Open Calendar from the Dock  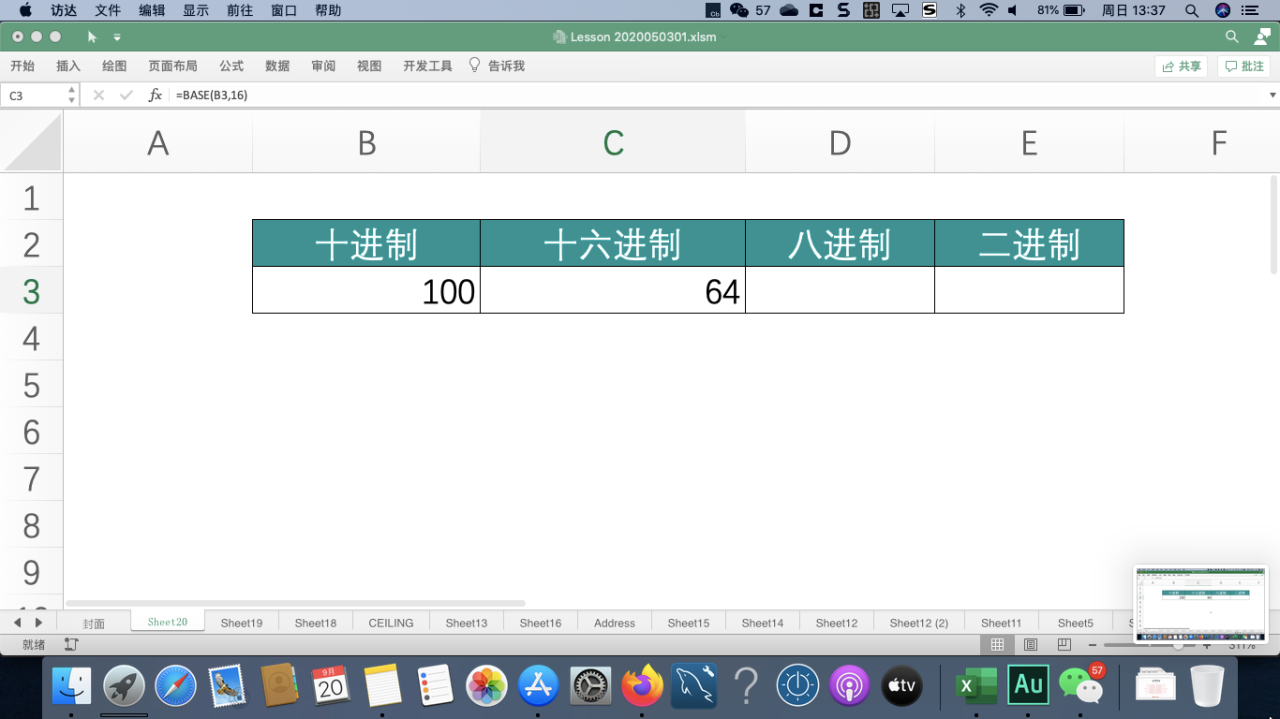click(x=331, y=686)
